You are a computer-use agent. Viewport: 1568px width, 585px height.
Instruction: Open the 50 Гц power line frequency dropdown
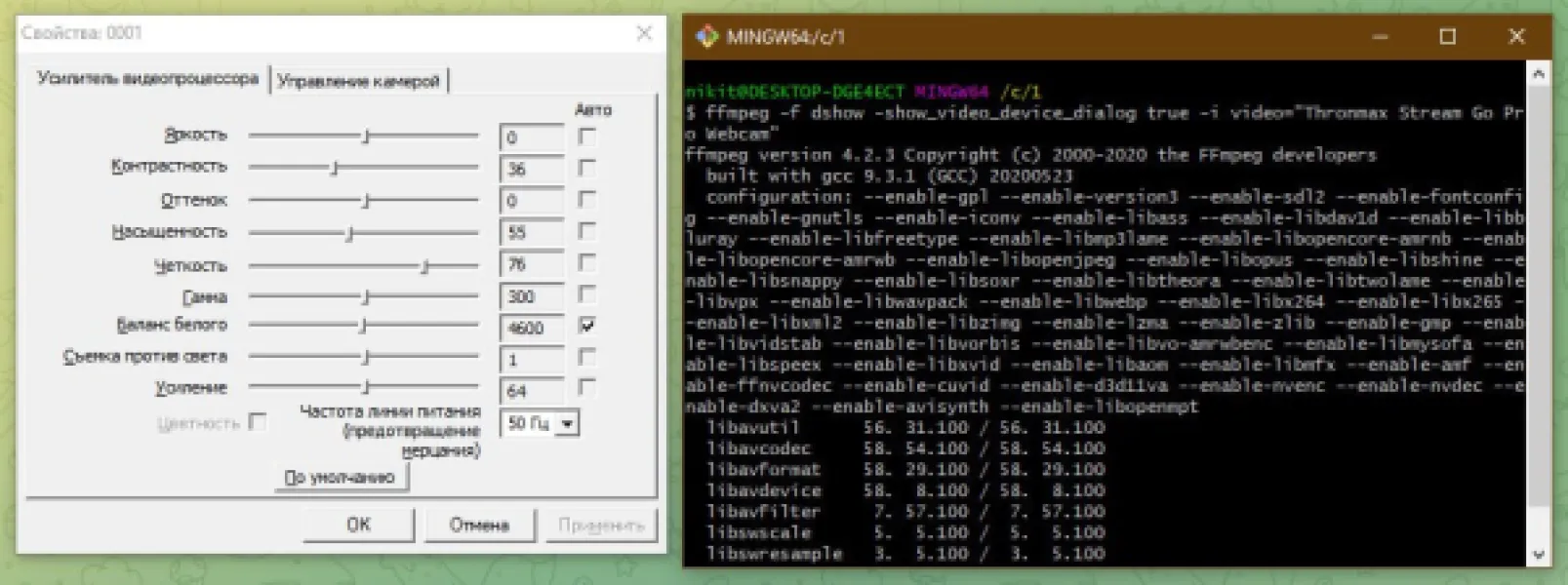[568, 423]
